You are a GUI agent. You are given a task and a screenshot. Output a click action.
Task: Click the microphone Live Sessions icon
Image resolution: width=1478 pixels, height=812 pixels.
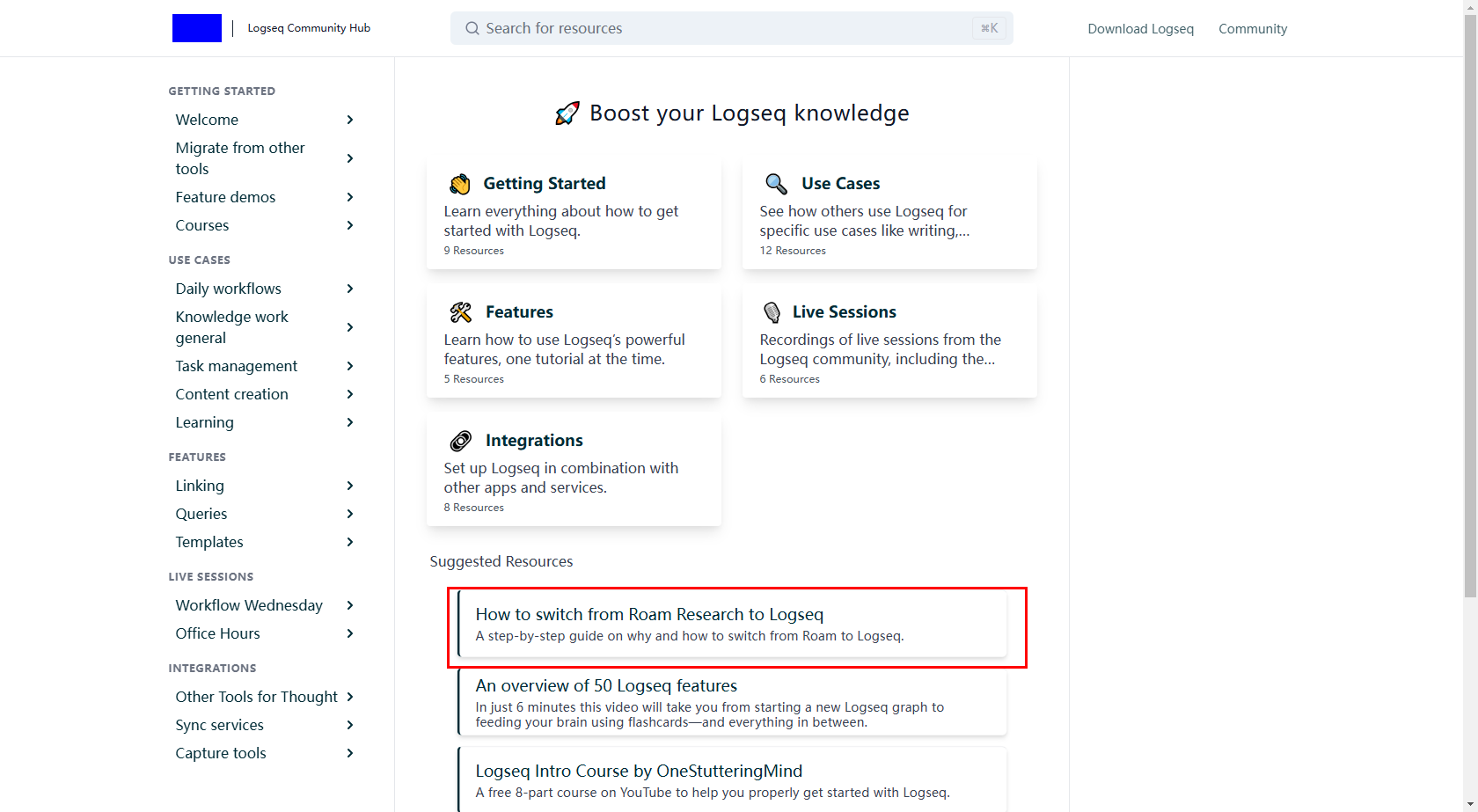pos(772,312)
